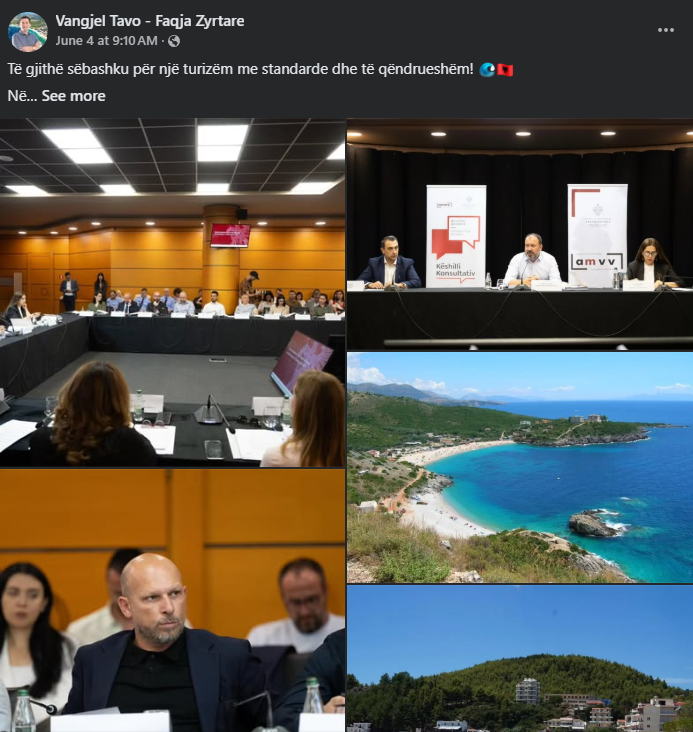This screenshot has width=693, height=732.
Task: Click the centre speaker in the white shirt
Action: tap(532, 260)
